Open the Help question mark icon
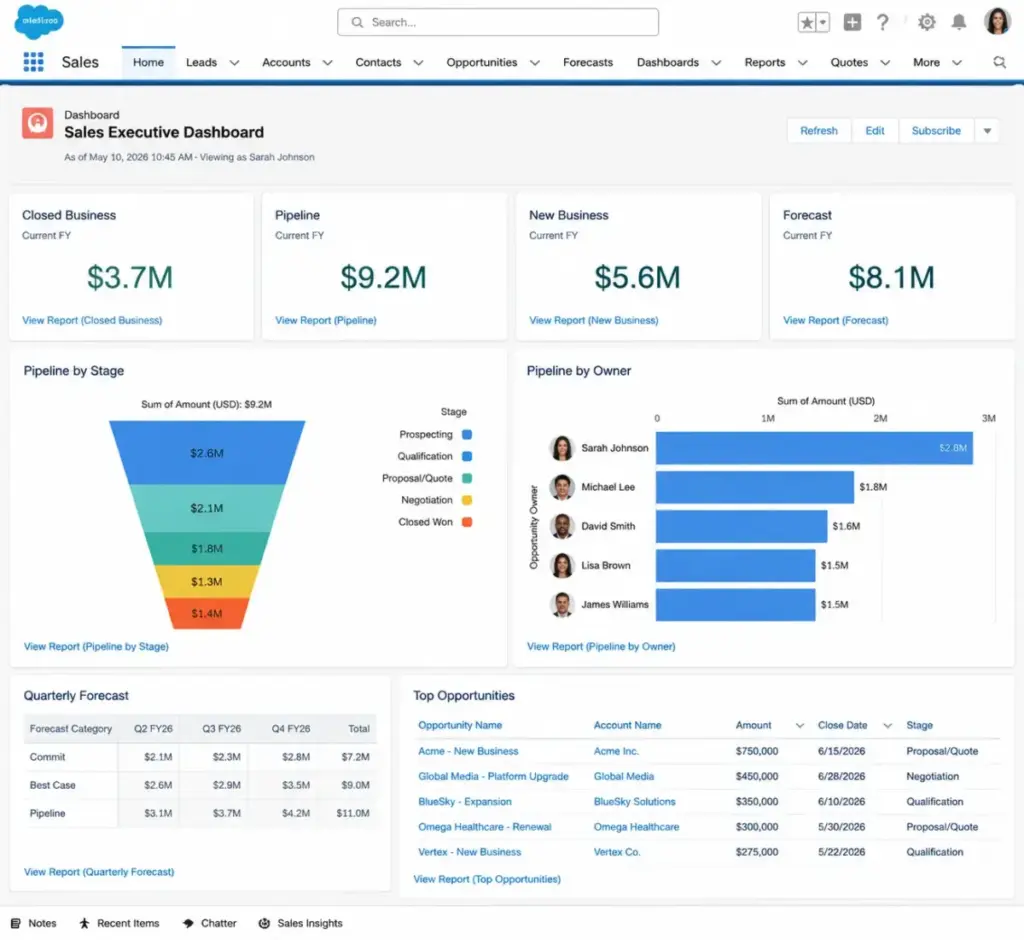1024x940 pixels. point(882,22)
